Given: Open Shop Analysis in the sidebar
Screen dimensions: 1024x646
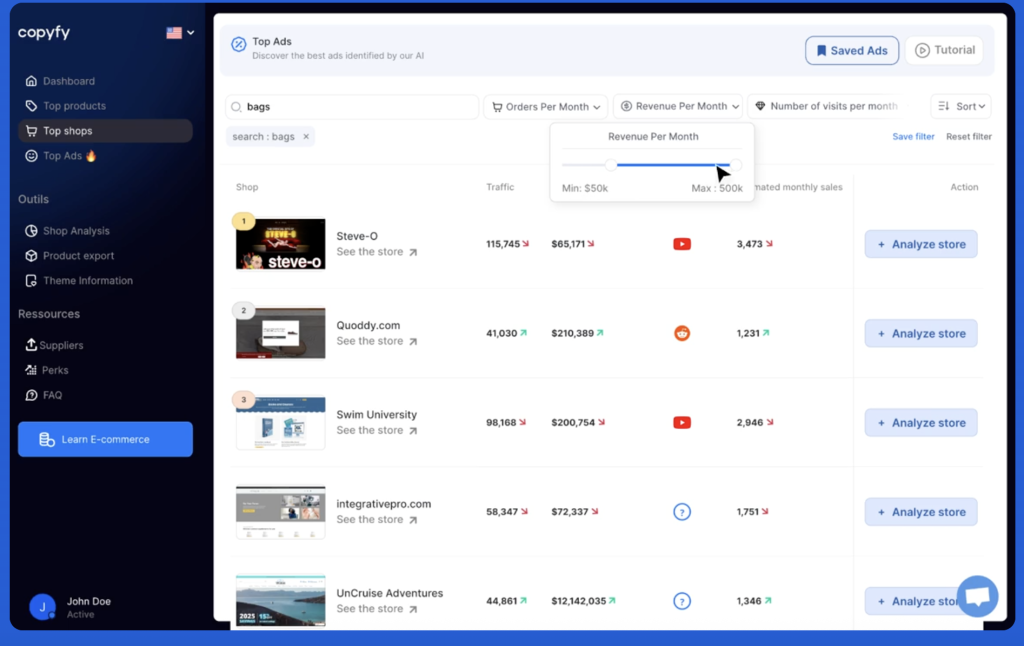Looking at the screenshot, I should (x=75, y=231).
